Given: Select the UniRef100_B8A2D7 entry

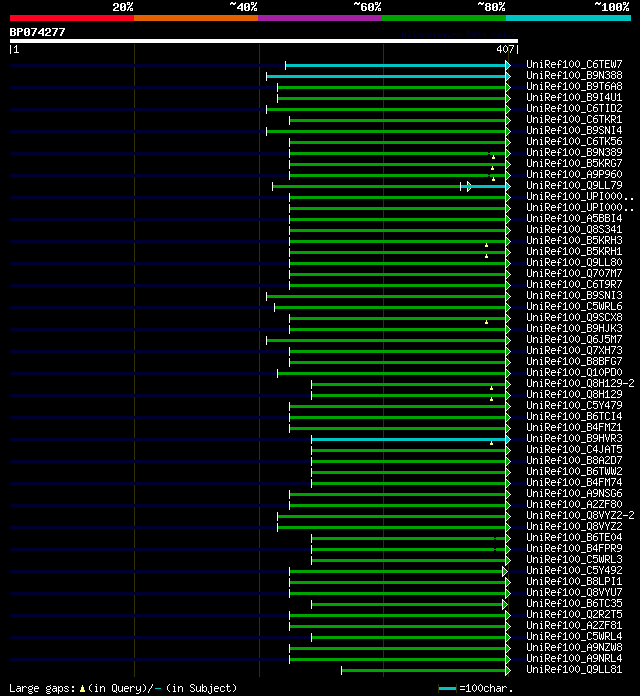Looking at the screenshot, I should click(574, 460).
